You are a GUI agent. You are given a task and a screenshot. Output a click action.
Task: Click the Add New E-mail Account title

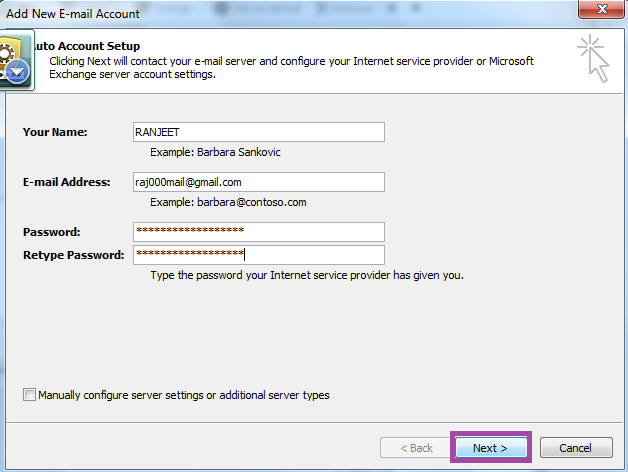click(x=73, y=14)
